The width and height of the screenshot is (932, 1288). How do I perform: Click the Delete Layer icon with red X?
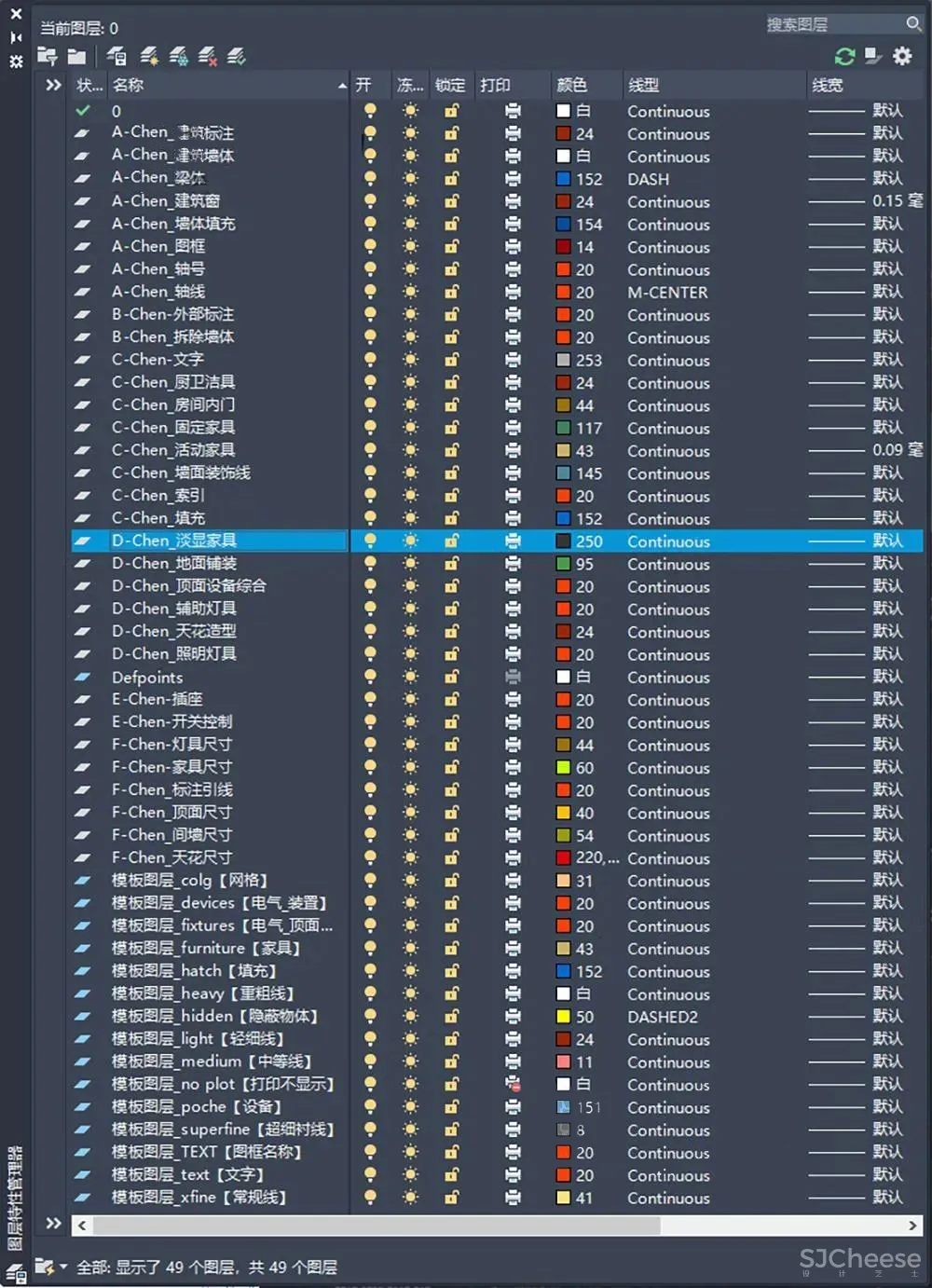[x=208, y=57]
